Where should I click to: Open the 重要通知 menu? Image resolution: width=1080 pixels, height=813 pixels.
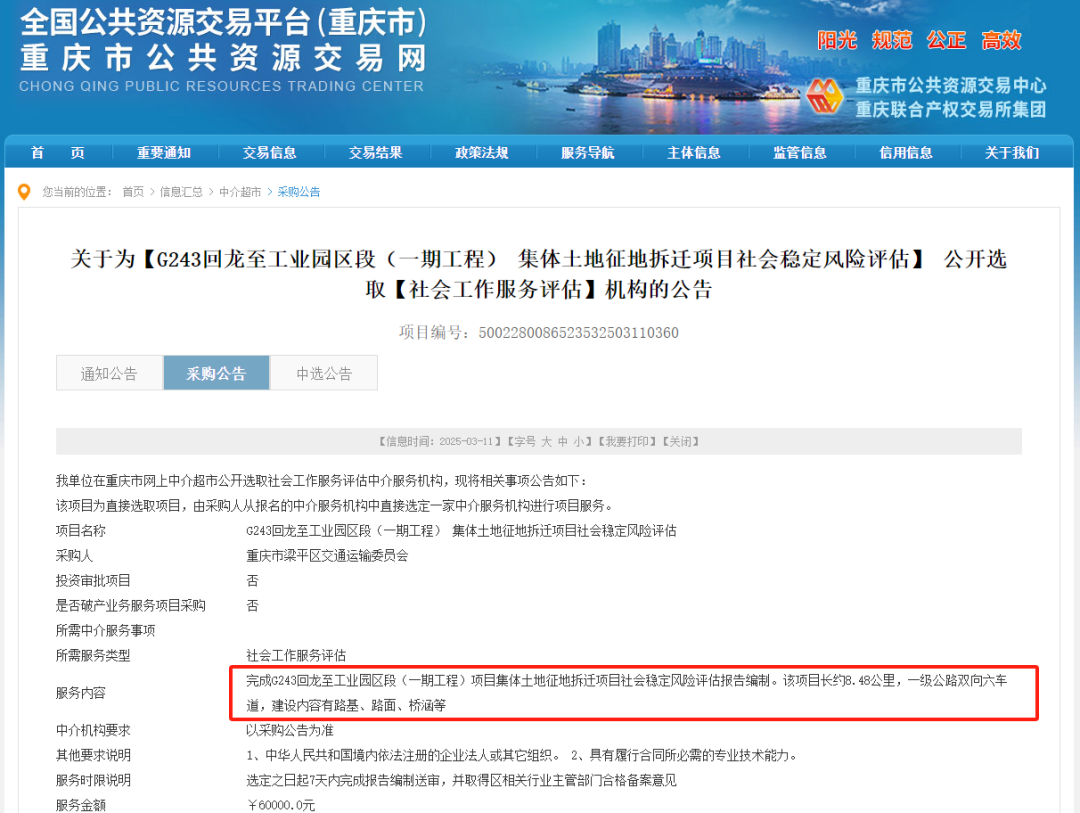point(164,153)
